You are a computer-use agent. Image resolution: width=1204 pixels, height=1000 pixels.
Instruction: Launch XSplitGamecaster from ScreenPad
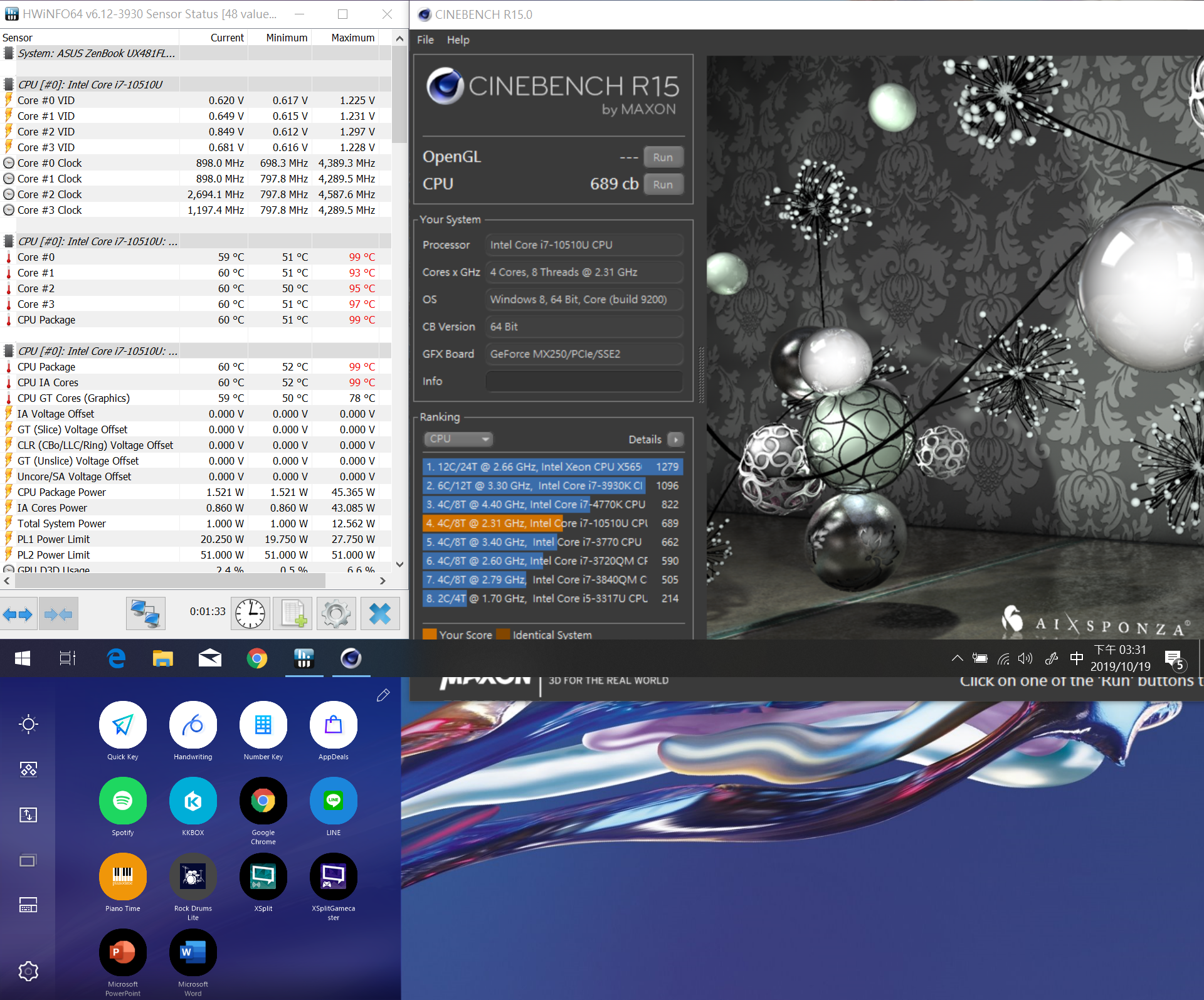click(334, 876)
